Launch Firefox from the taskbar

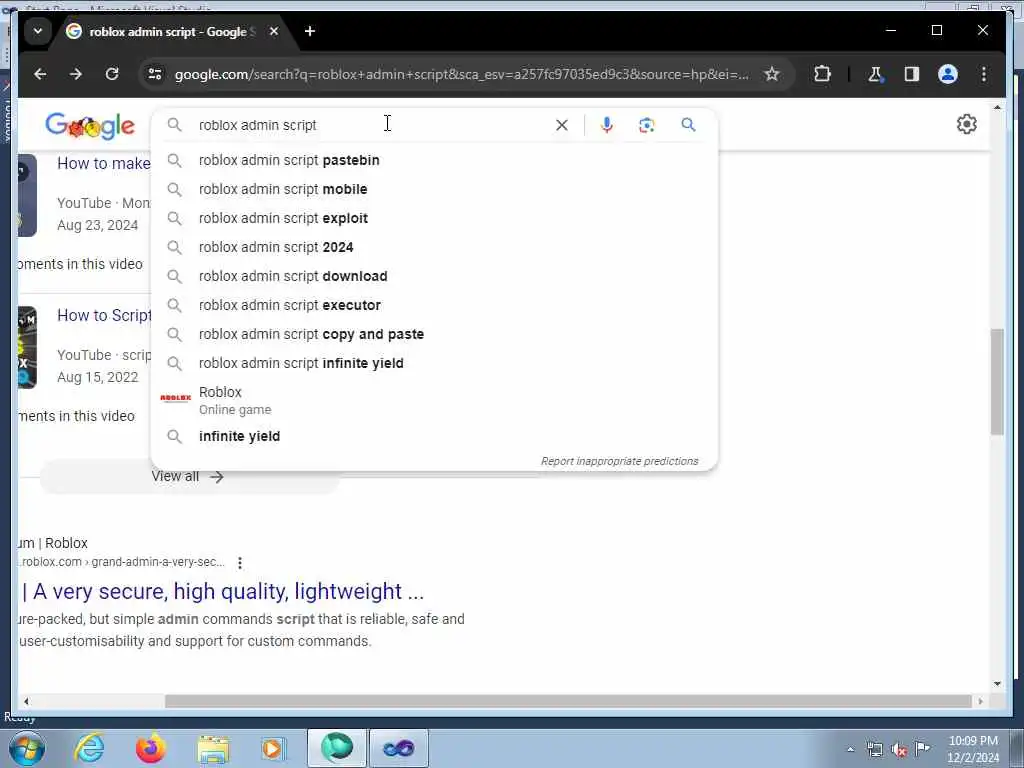click(x=150, y=748)
